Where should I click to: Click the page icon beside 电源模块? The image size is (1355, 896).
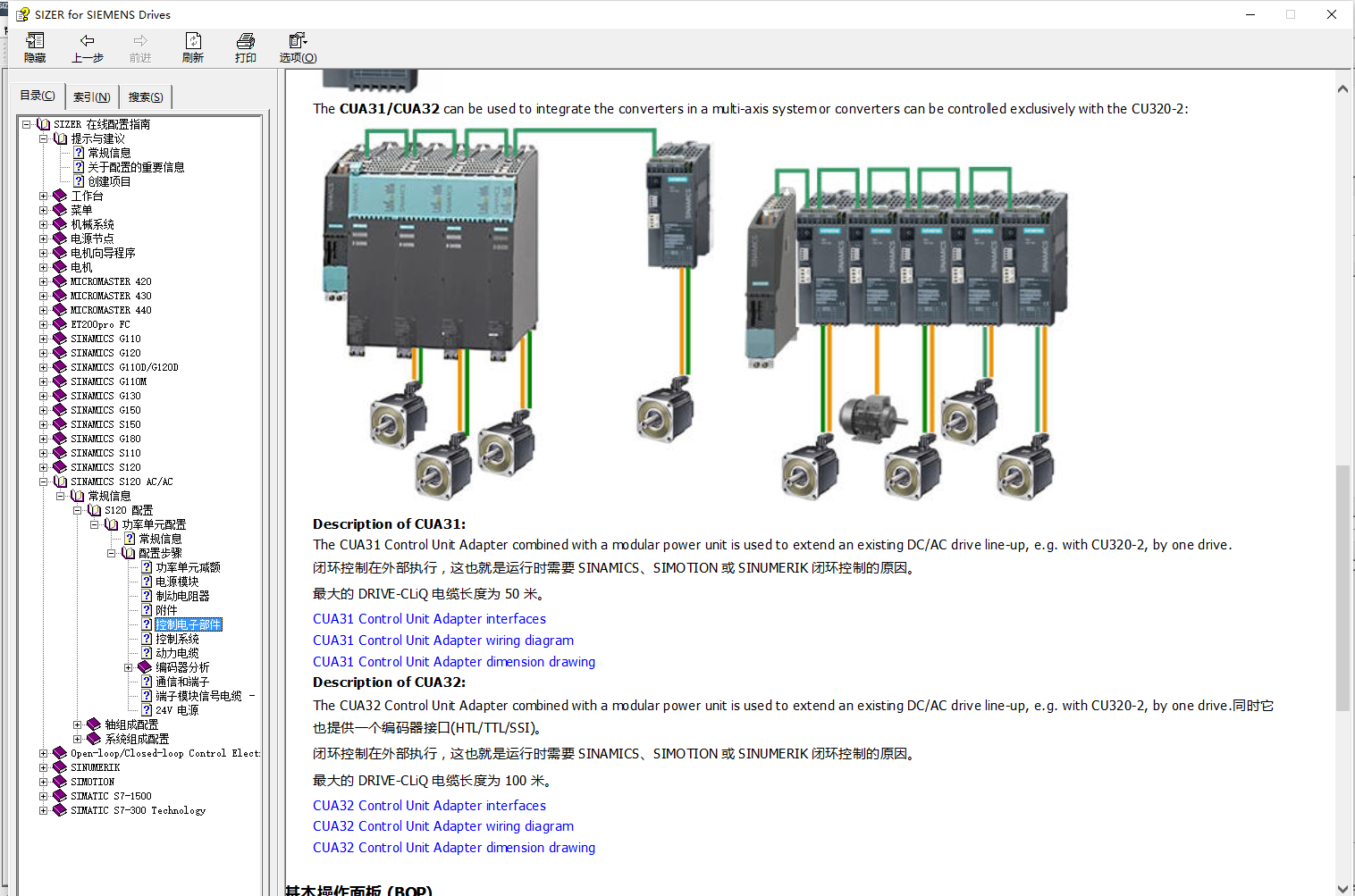pos(147,582)
